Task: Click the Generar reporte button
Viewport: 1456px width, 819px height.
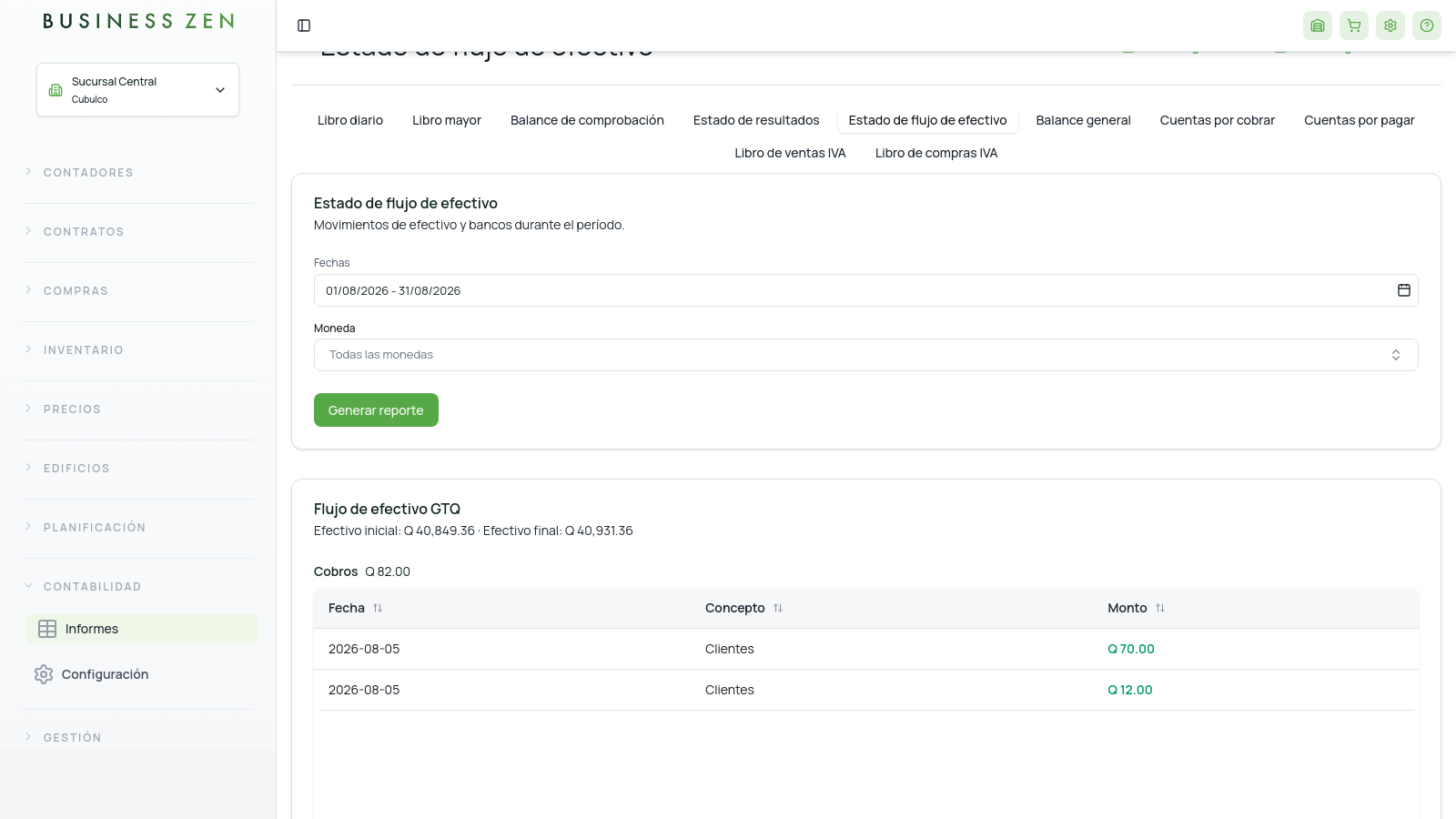Action: coord(376,409)
